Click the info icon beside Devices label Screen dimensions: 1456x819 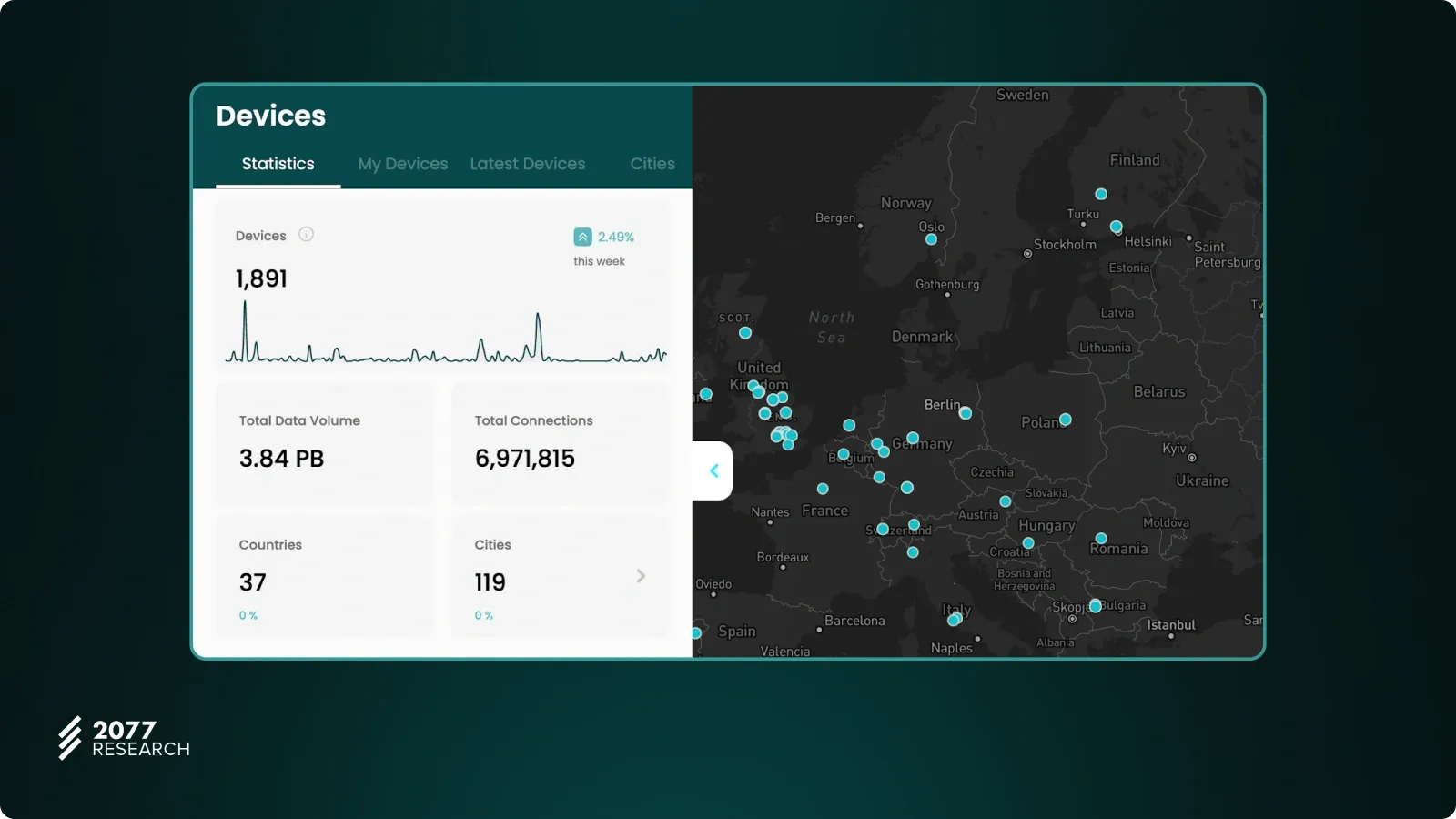click(x=307, y=235)
